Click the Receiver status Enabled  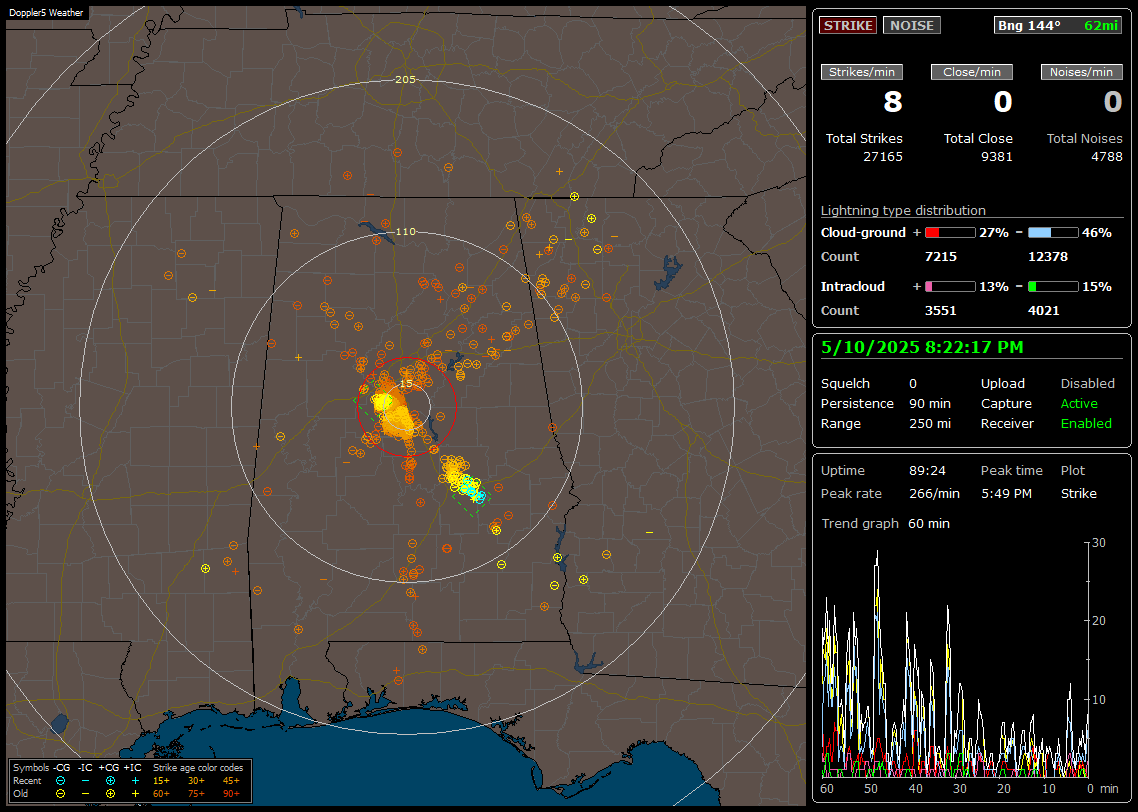pos(1086,424)
